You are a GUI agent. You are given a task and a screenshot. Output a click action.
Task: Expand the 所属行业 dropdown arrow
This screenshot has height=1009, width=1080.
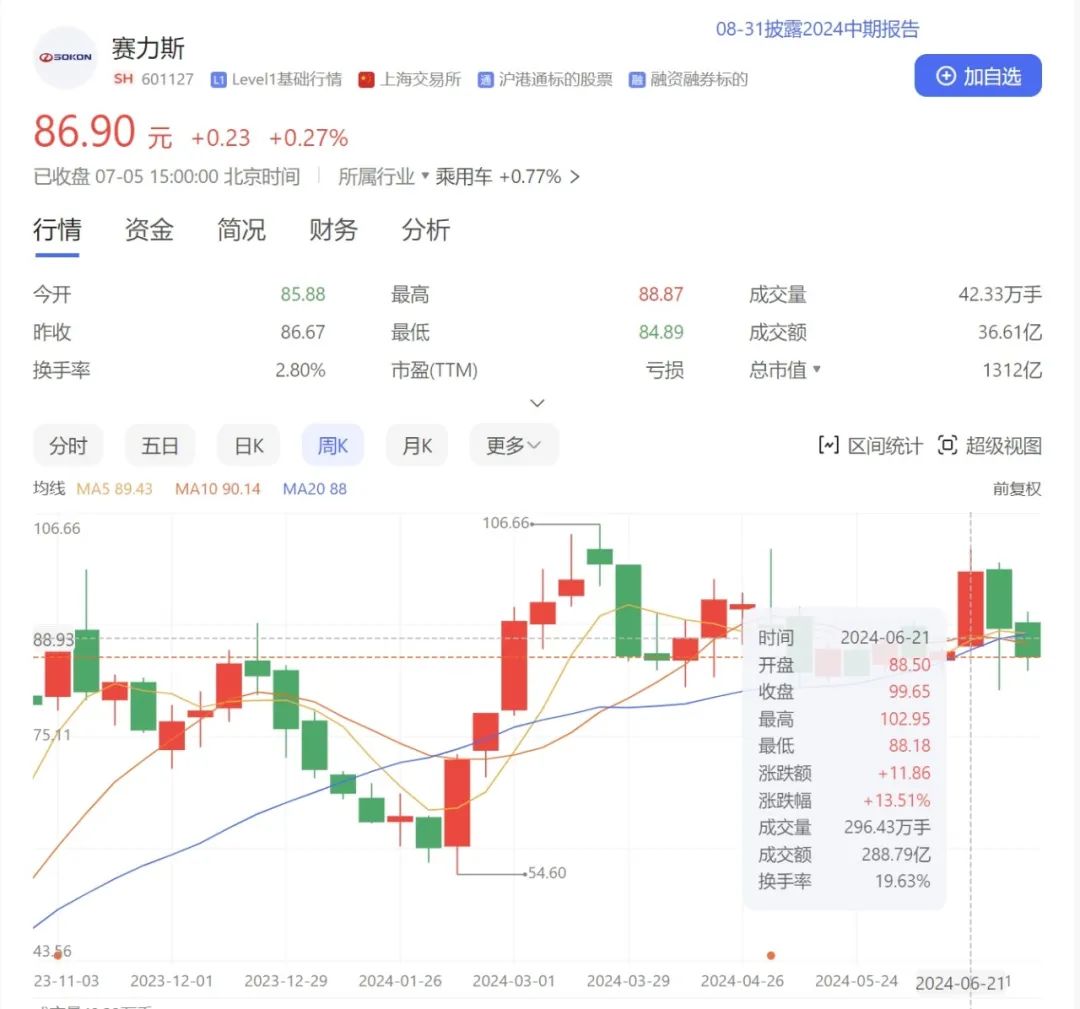[425, 176]
